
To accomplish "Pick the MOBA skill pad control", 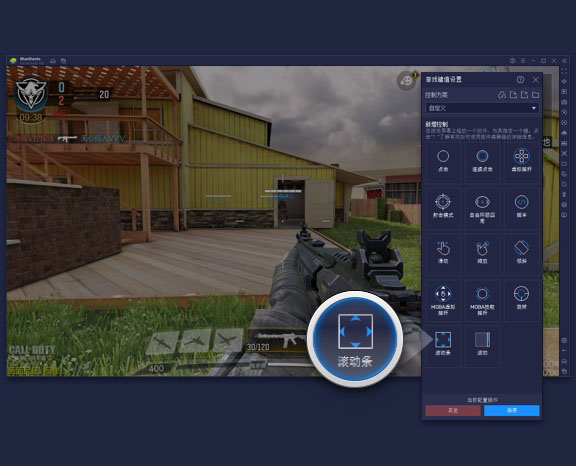I will coord(482,300).
